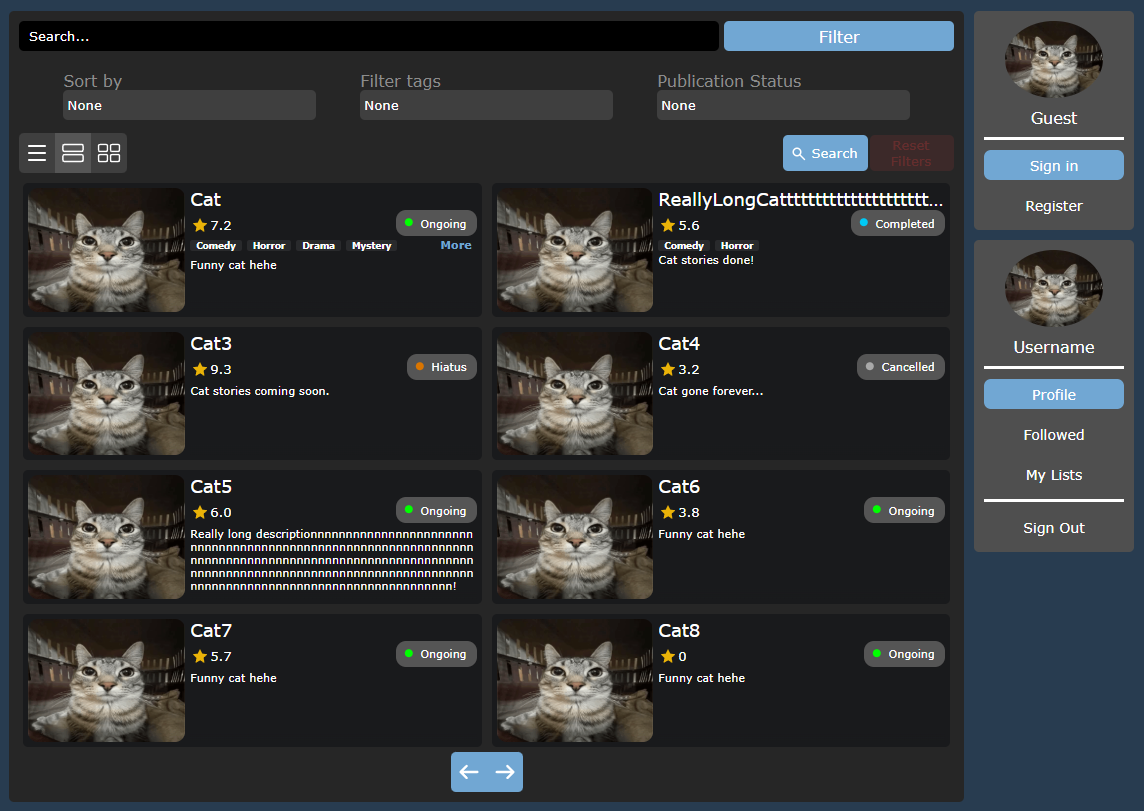Go to next page arrow

[505, 772]
